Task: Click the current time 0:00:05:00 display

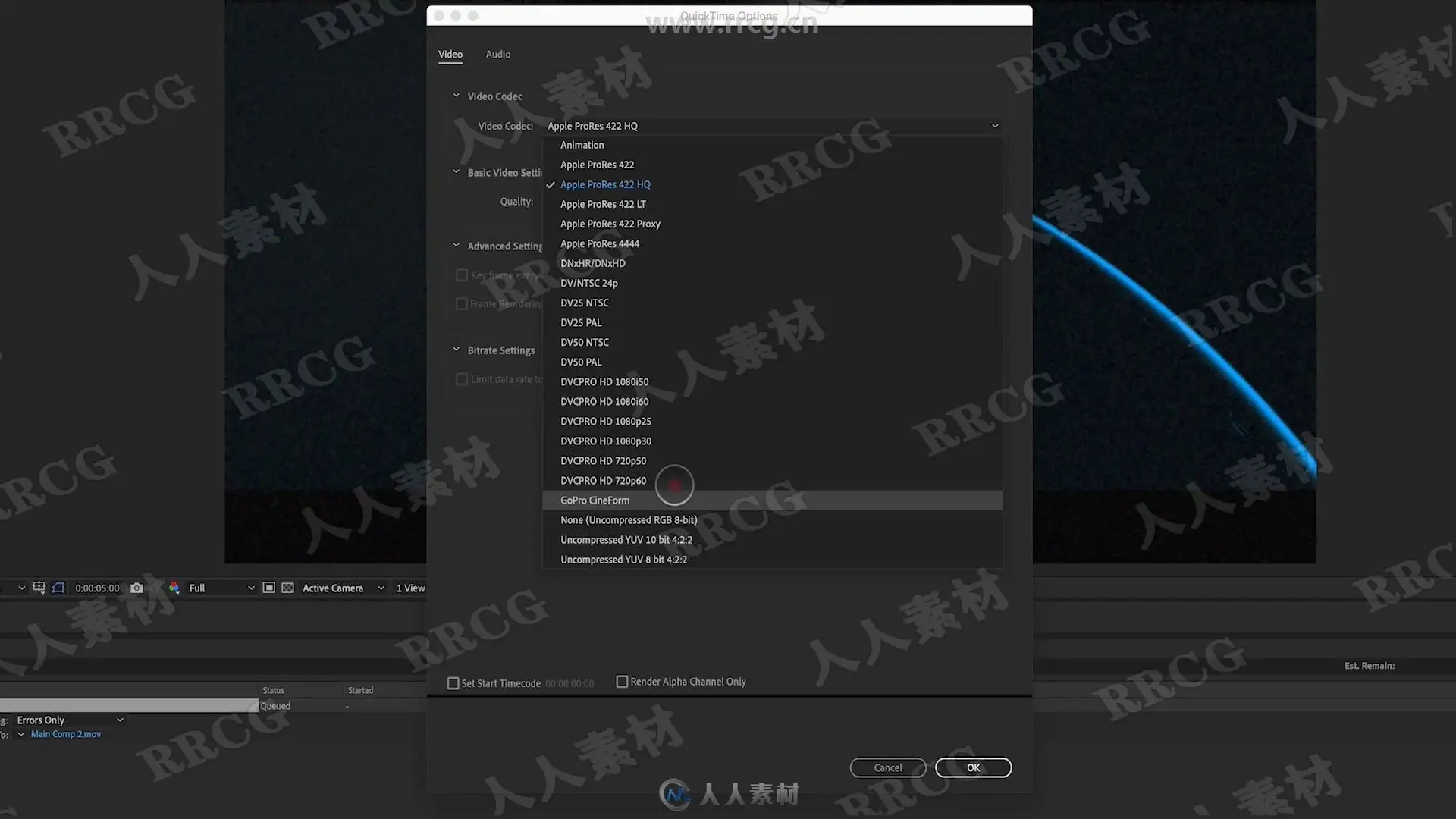Action: 97,588
